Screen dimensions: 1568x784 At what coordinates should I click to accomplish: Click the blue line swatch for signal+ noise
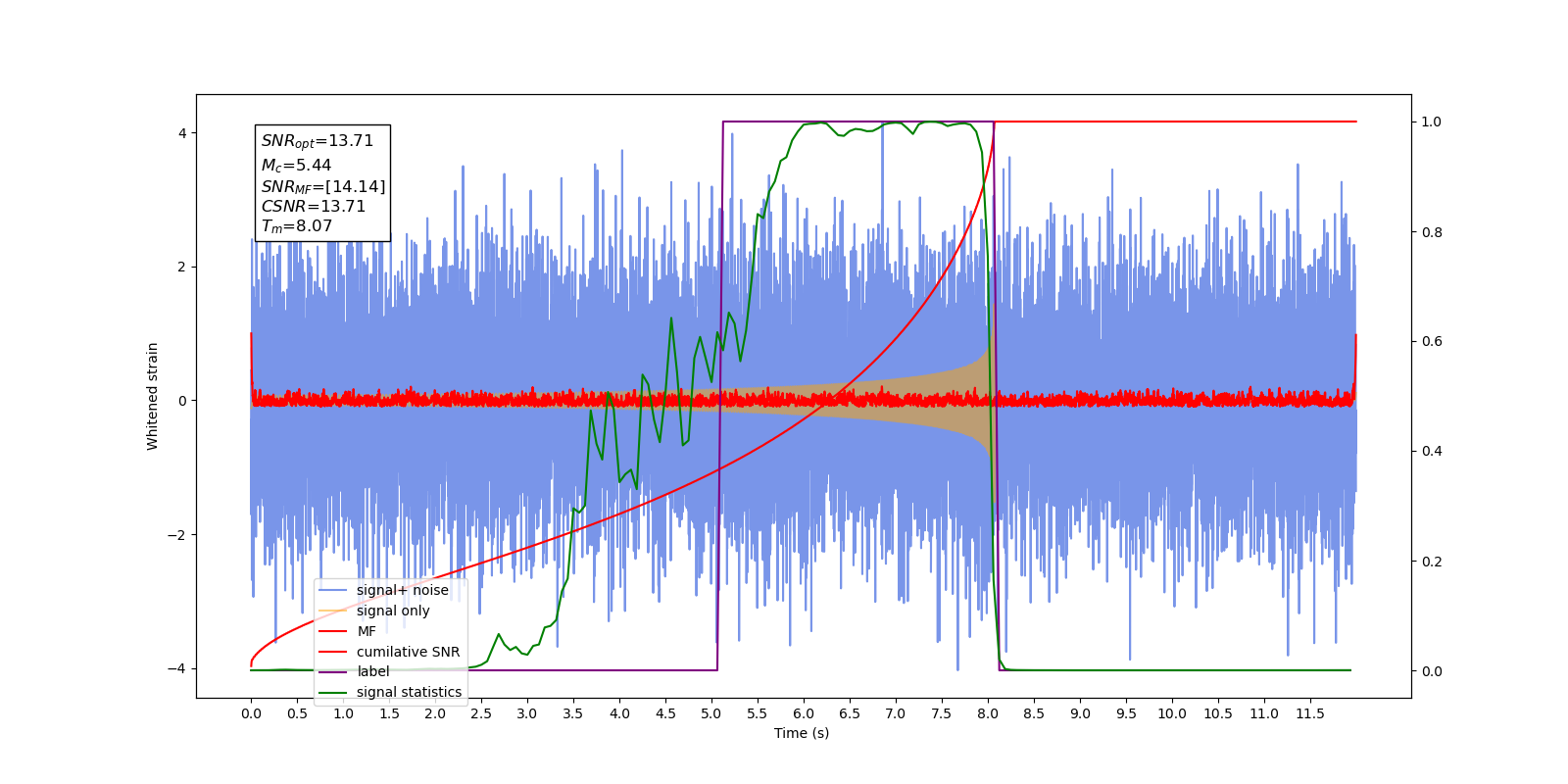333,590
